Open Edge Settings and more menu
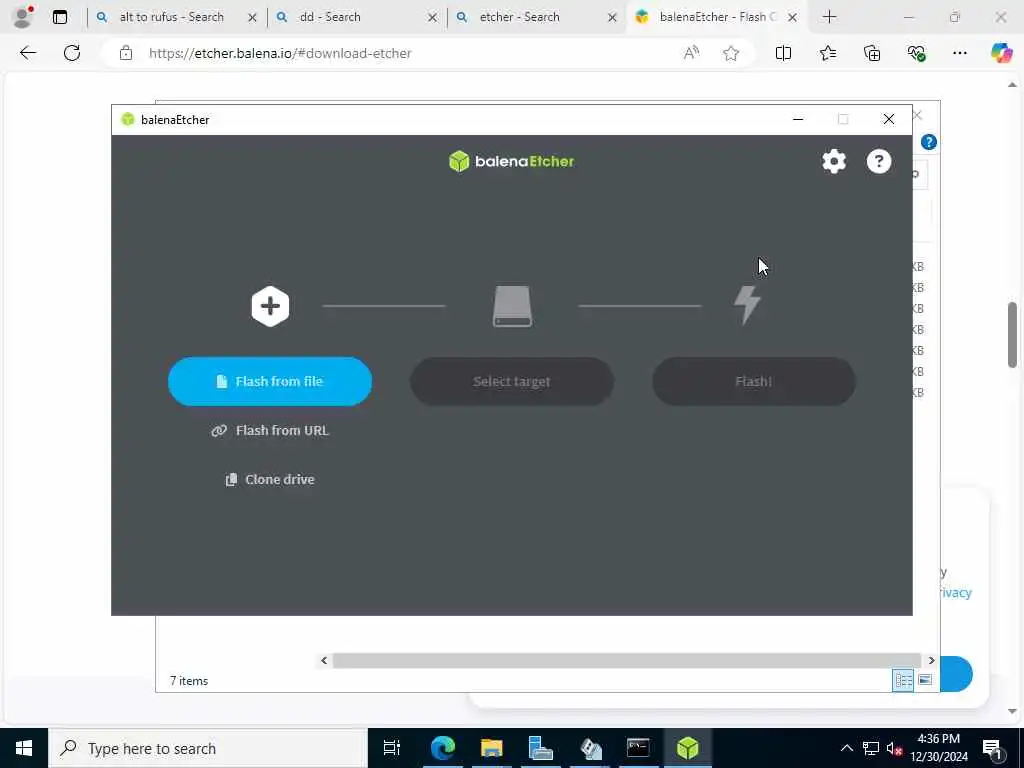1024x768 pixels. click(x=959, y=53)
